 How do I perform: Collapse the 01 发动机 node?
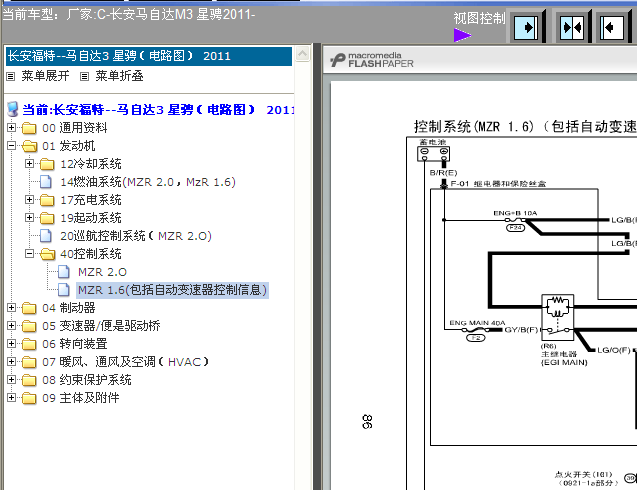coord(11,145)
